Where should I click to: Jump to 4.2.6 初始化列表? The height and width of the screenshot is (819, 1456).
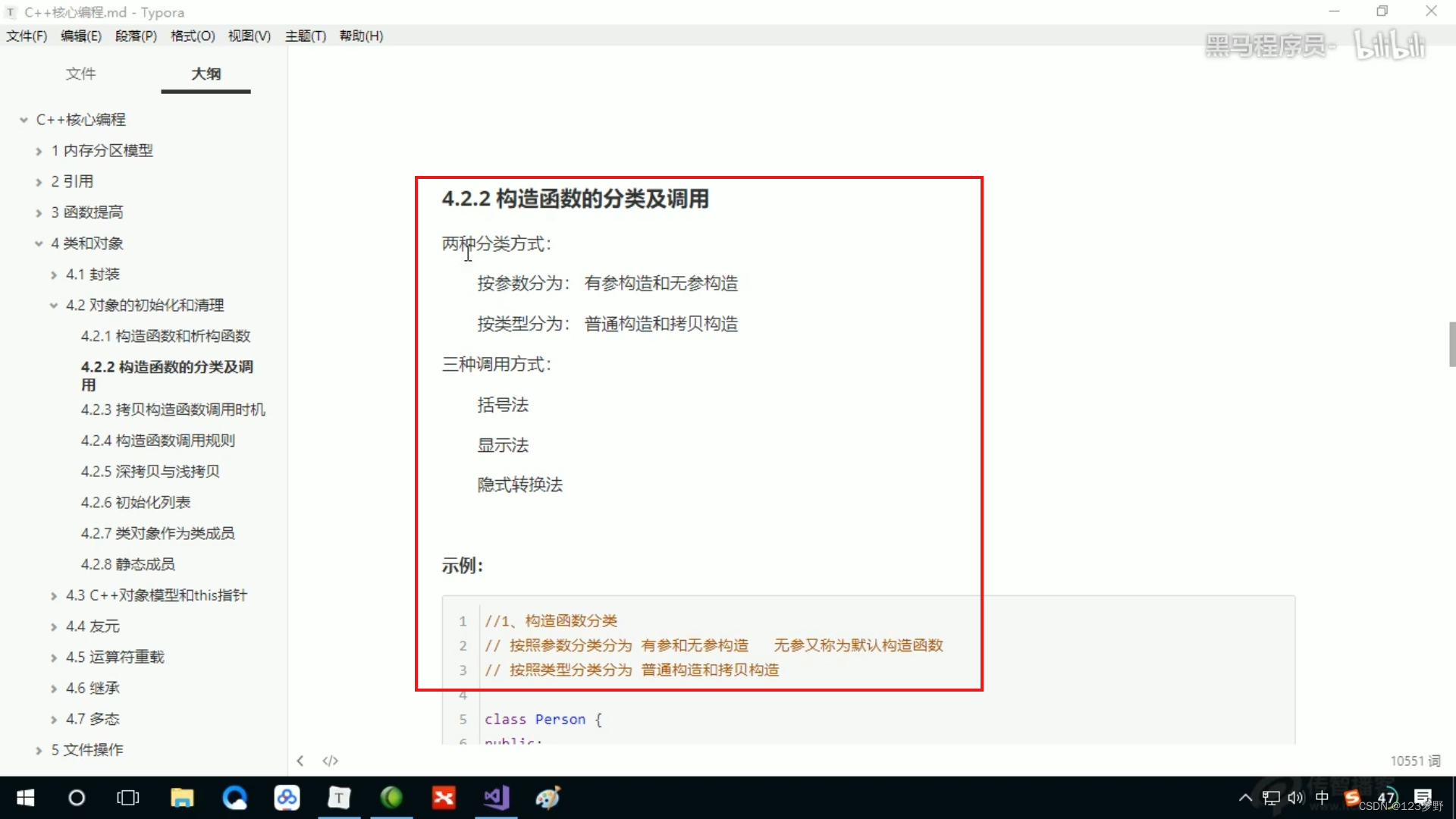tap(136, 503)
